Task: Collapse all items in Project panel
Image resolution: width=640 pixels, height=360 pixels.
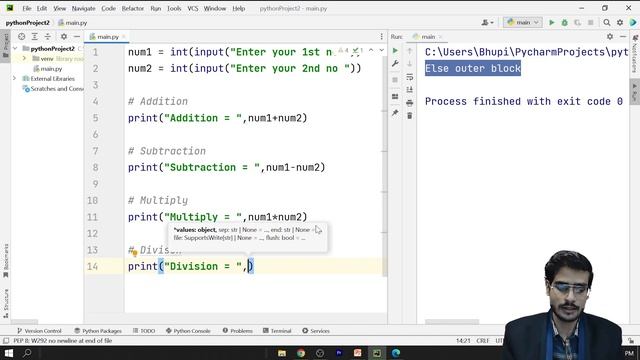Action: 48,37
